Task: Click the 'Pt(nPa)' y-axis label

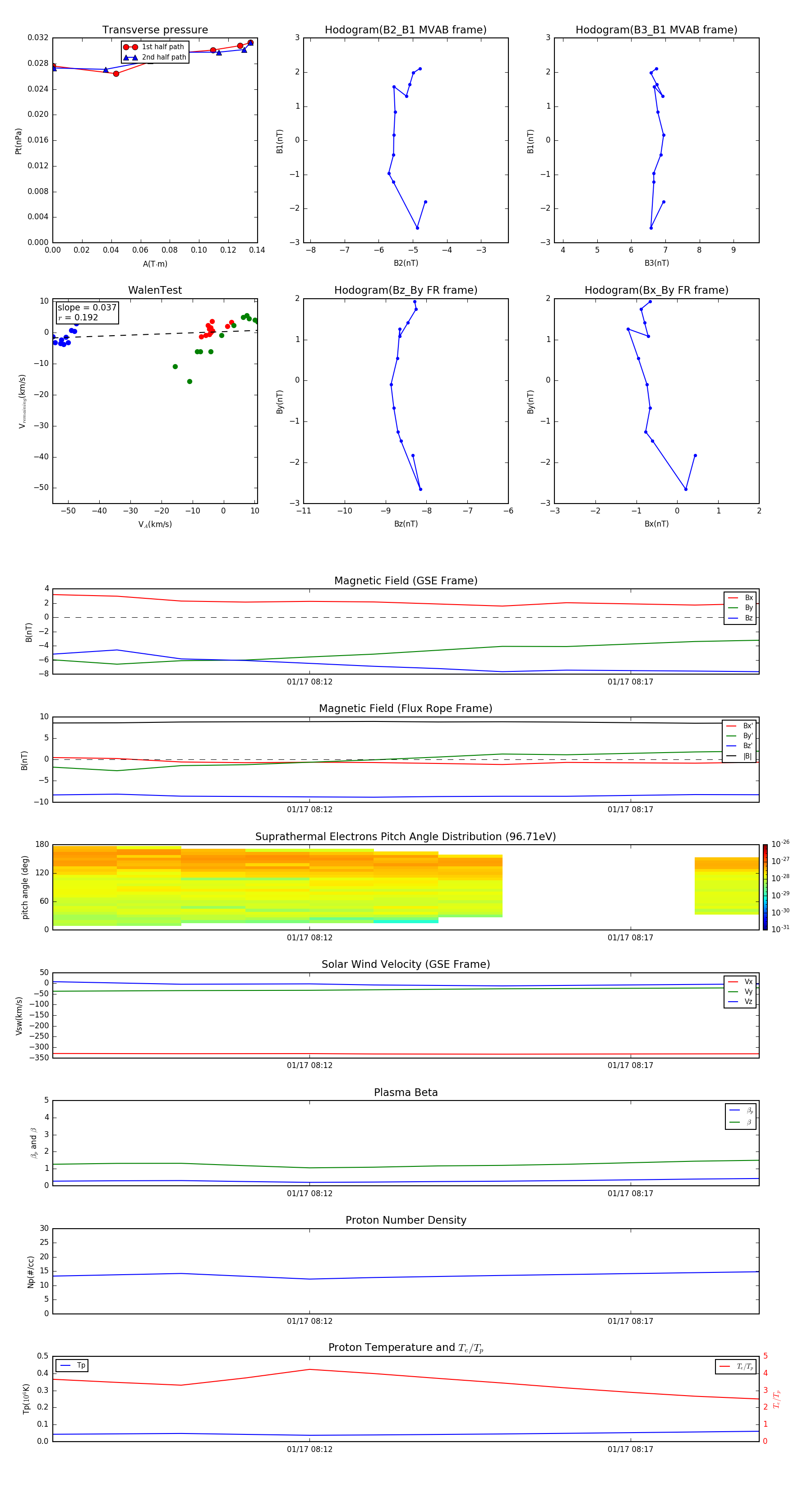Action: click(18, 140)
